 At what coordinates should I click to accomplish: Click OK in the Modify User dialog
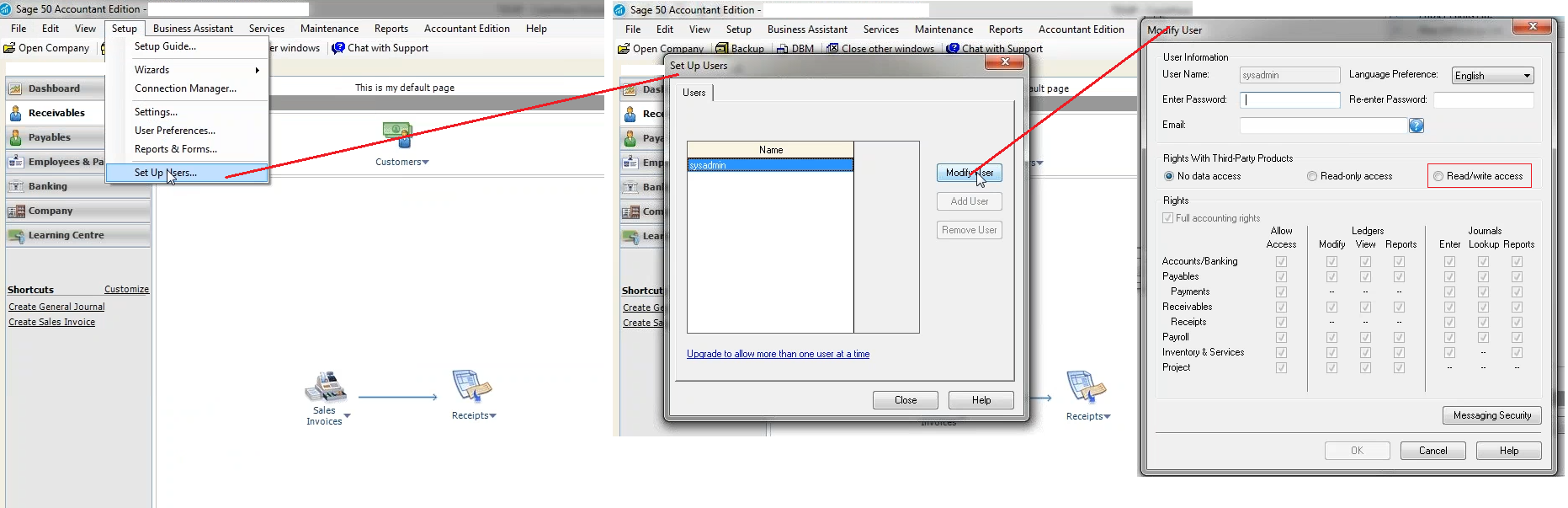(x=1358, y=451)
